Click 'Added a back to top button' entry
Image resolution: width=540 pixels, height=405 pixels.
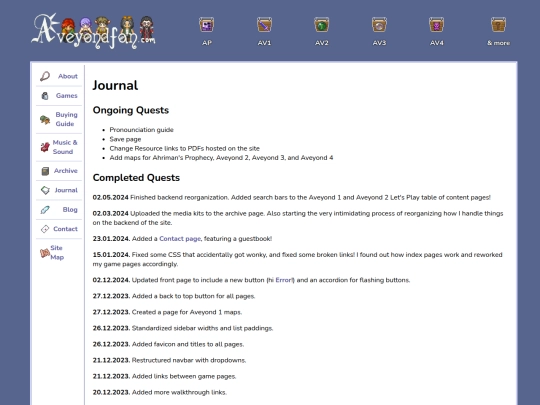pos(174,296)
